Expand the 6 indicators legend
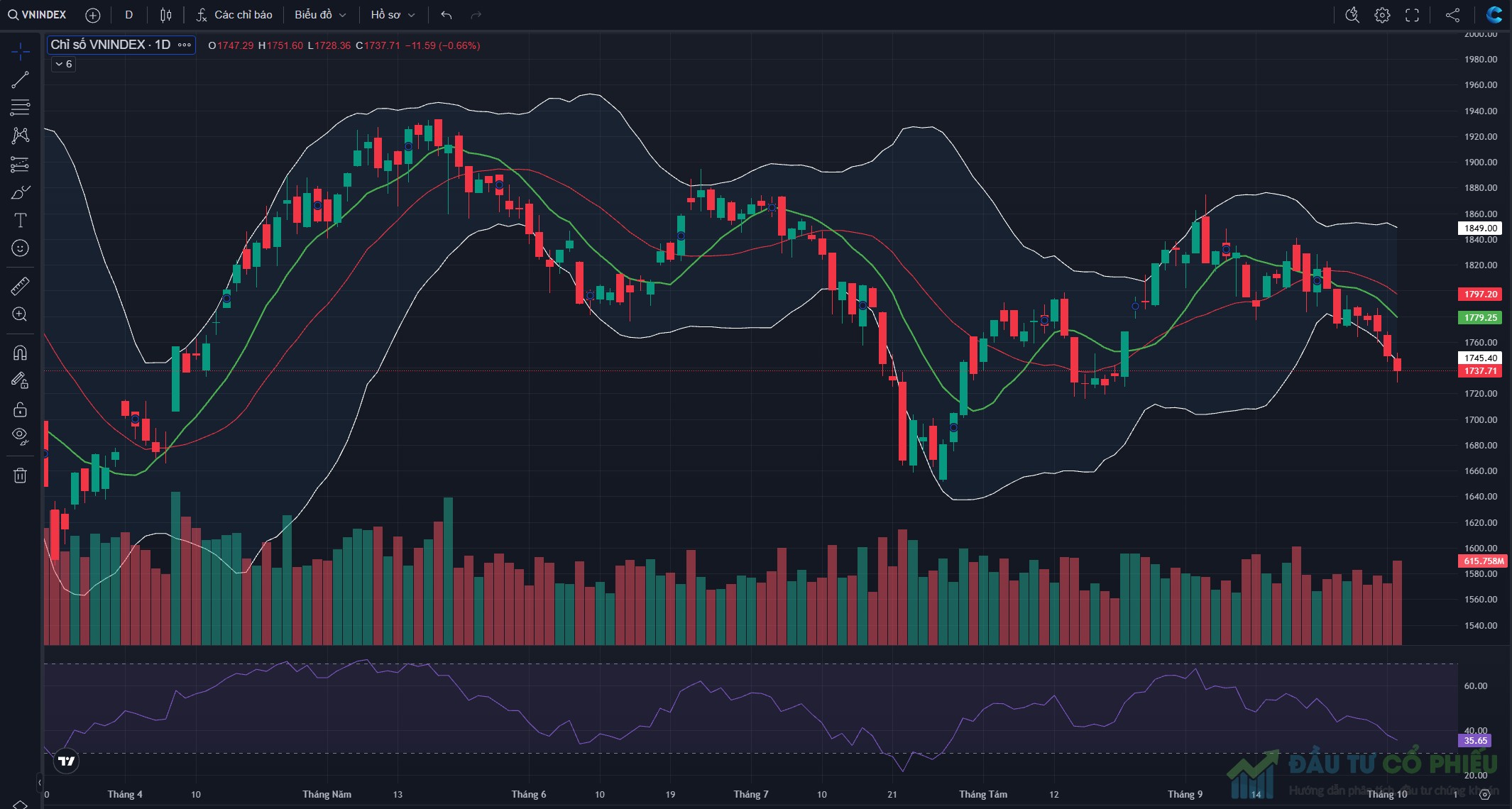1512x809 pixels. pos(63,64)
